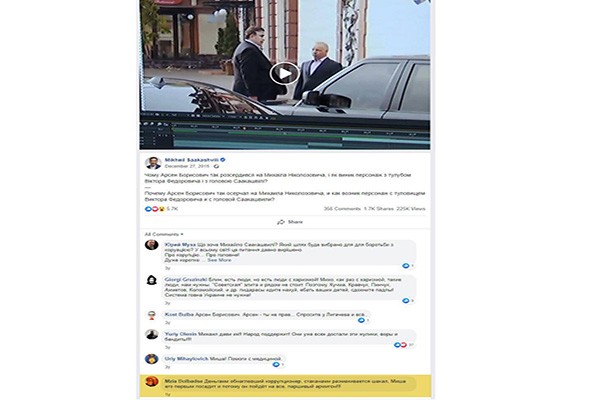Open Giorgi Gruzinski's profile name link
The height and width of the screenshot is (400, 600).
pyautogui.click(x=186, y=279)
